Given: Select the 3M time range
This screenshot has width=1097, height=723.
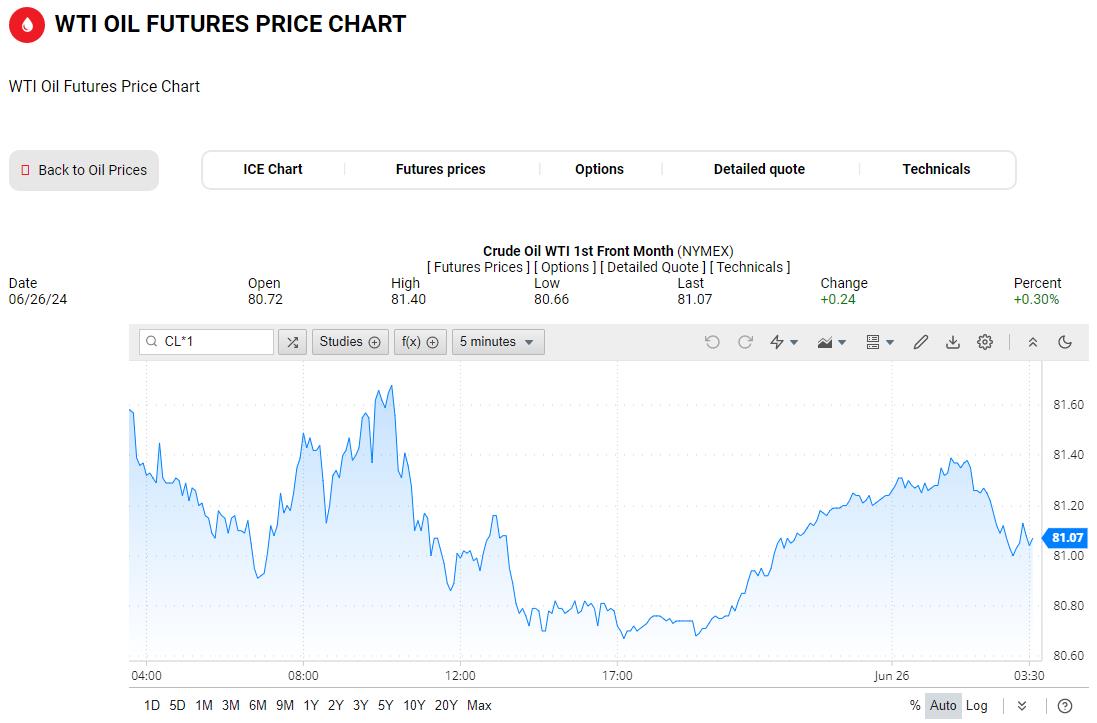Looking at the screenshot, I should (x=231, y=706).
